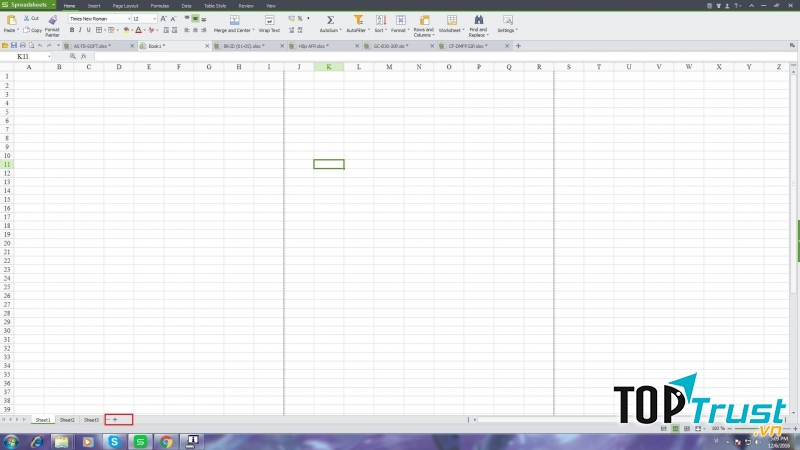Print using the quick-access printer icon

click(22, 46)
